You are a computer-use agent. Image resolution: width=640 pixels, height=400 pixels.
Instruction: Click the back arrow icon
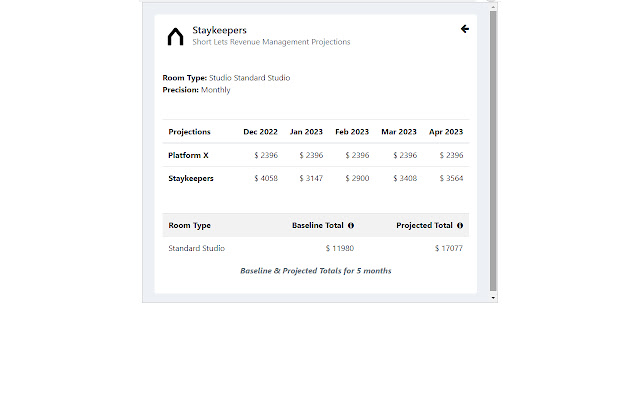pos(464,29)
